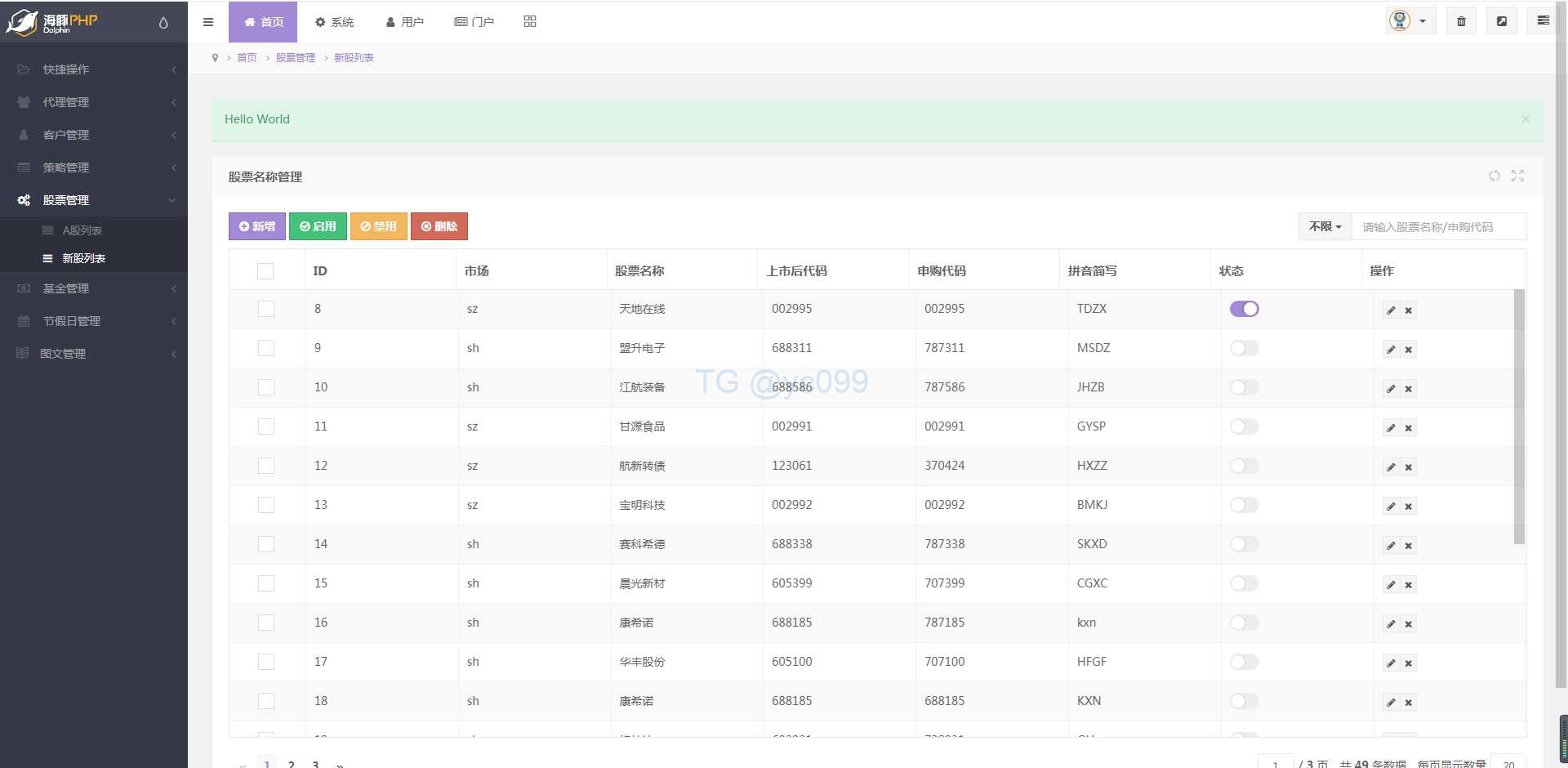
Task: Click the red 删除 button
Action: click(x=439, y=226)
